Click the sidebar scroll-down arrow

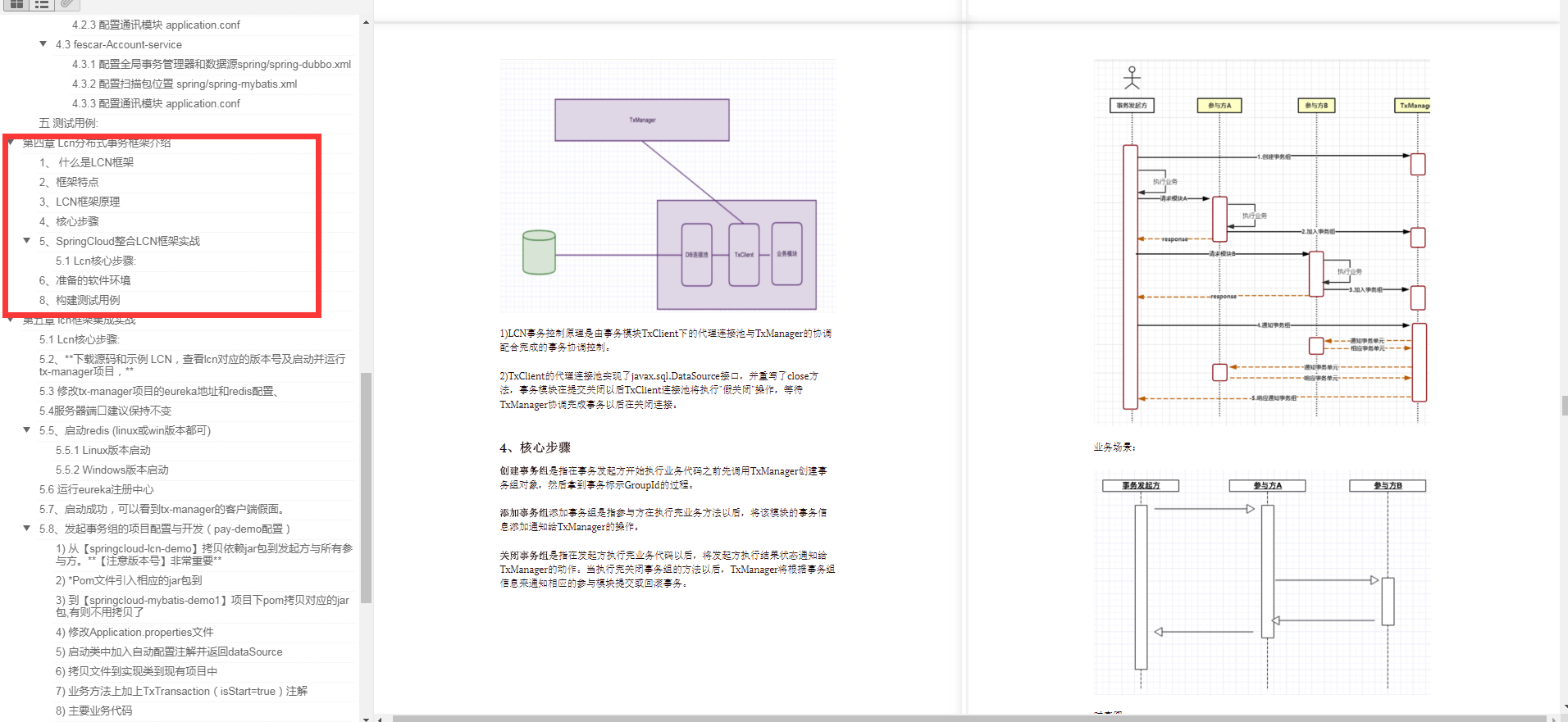coord(366,718)
